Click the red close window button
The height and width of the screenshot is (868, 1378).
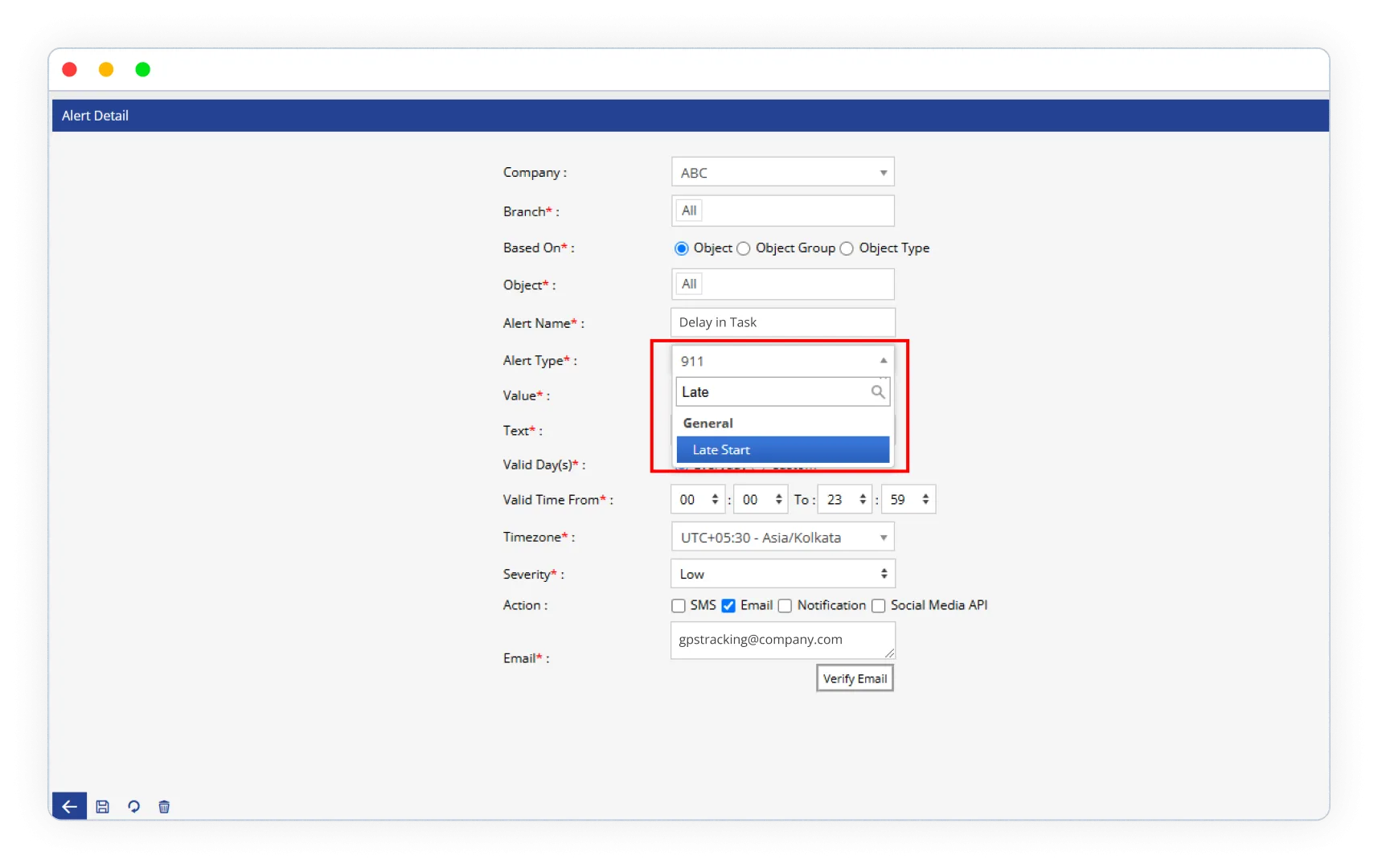point(70,70)
